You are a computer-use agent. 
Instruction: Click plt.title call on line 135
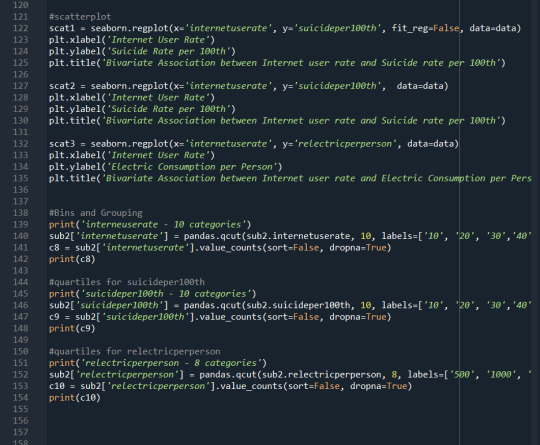tap(290, 178)
